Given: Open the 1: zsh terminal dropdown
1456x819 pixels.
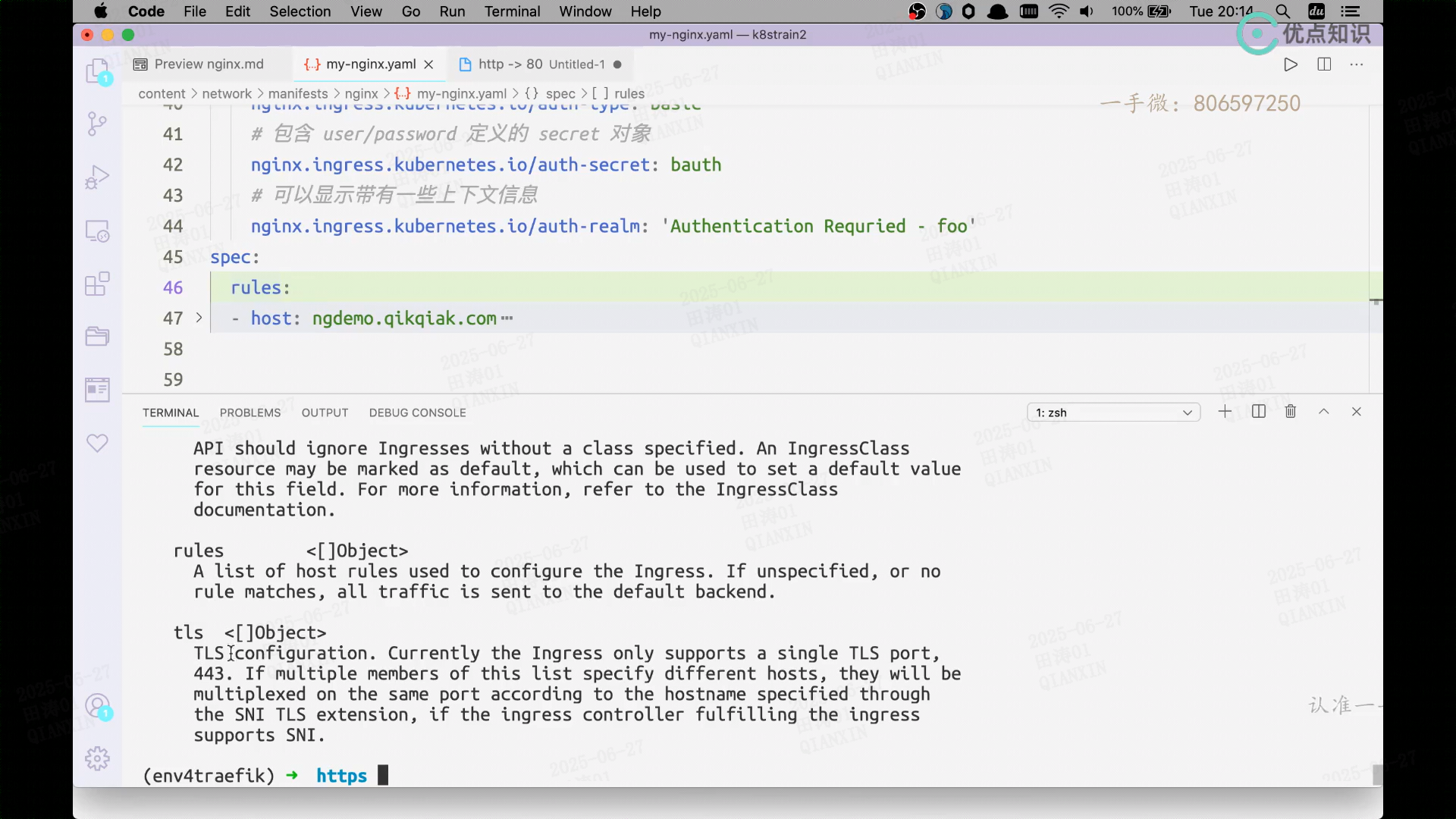Looking at the screenshot, I should click(x=1113, y=413).
